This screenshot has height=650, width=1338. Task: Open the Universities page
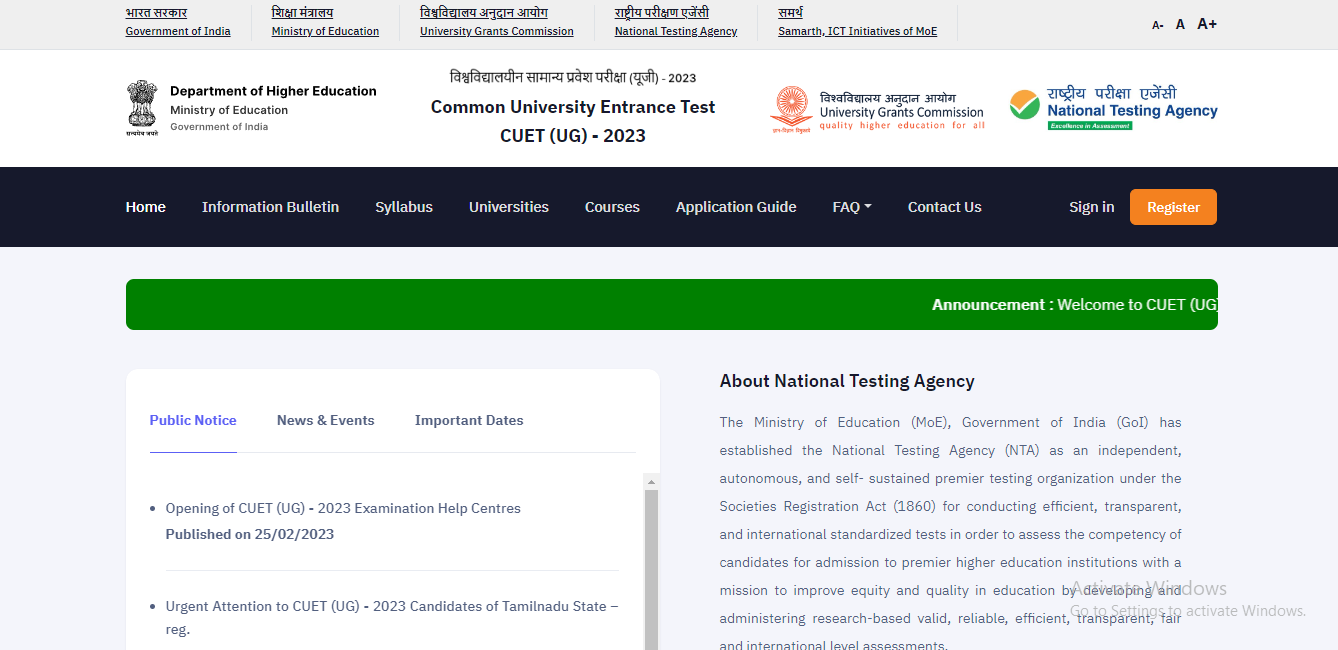coord(509,207)
